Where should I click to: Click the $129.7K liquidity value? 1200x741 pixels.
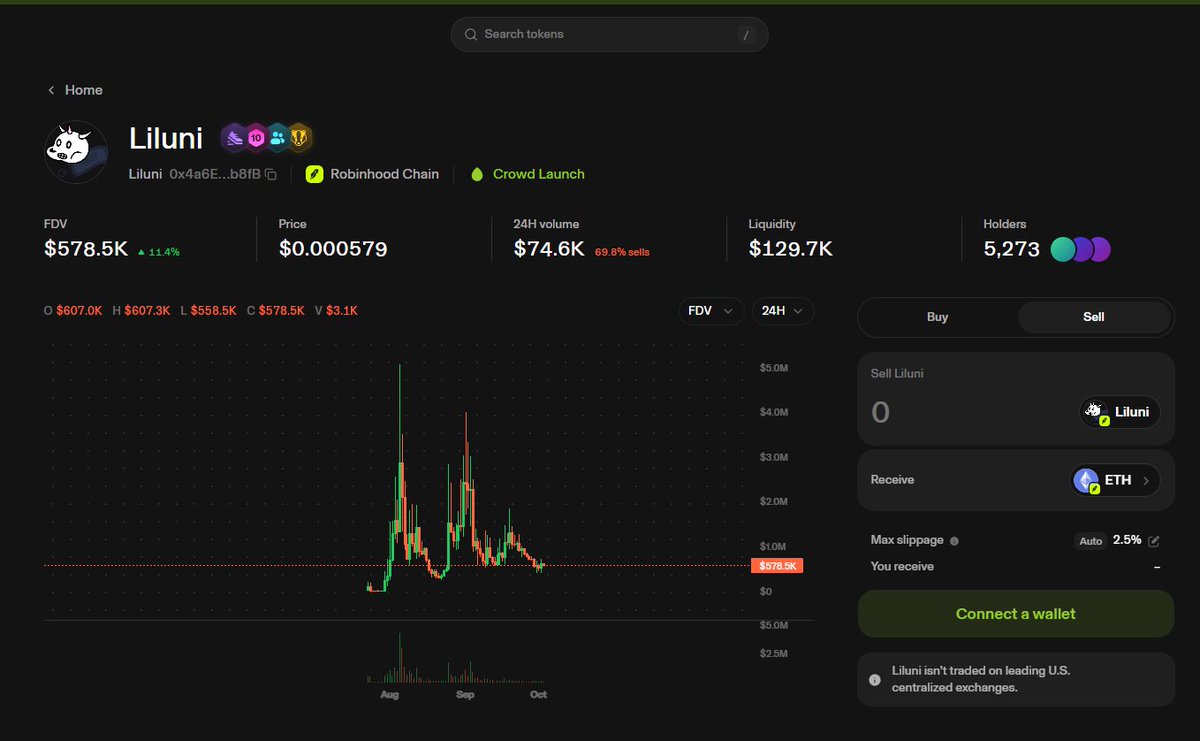click(x=791, y=249)
